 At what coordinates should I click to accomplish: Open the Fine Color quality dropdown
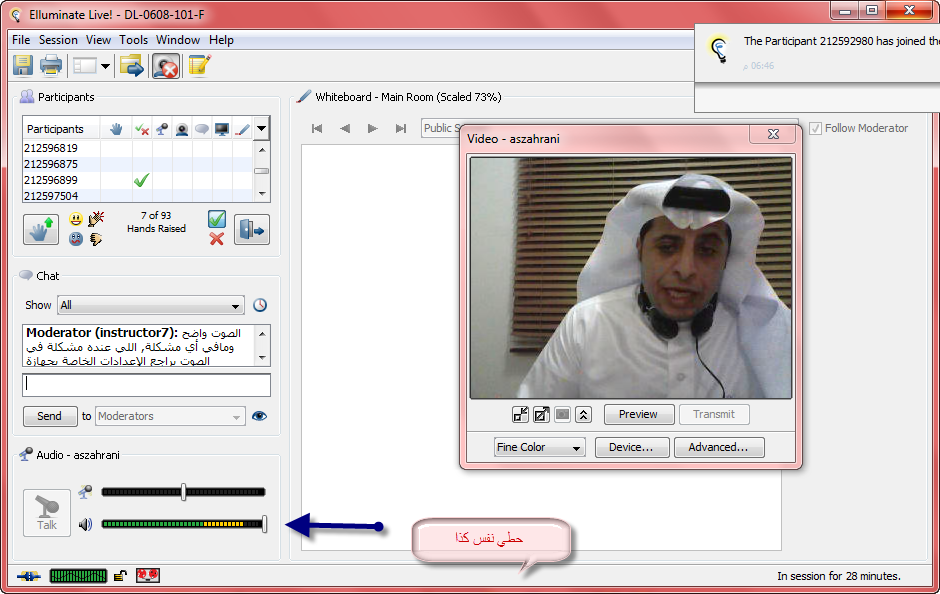[540, 447]
